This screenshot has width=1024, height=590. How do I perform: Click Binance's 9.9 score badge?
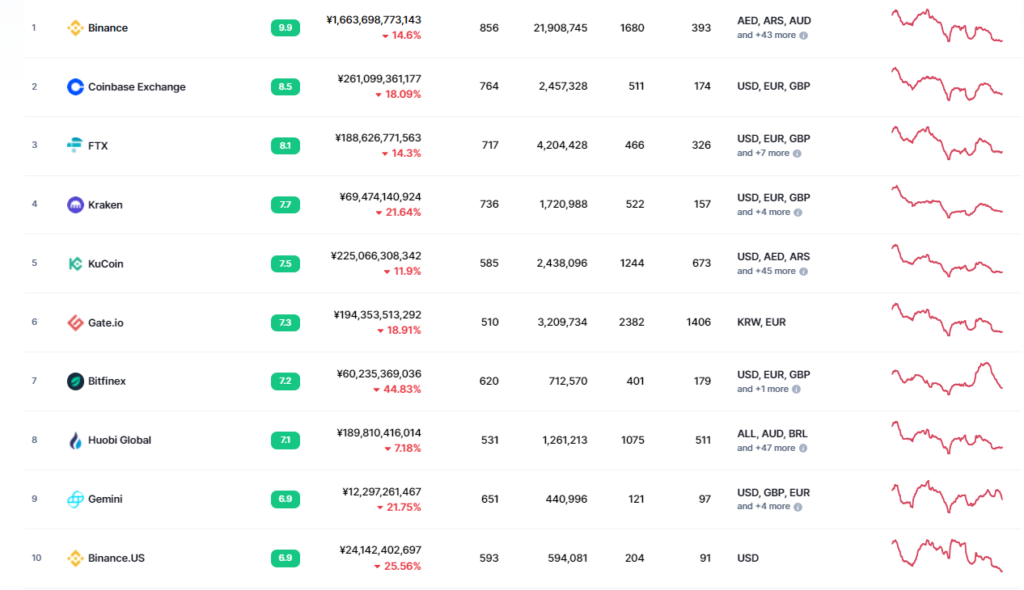pyautogui.click(x=285, y=28)
